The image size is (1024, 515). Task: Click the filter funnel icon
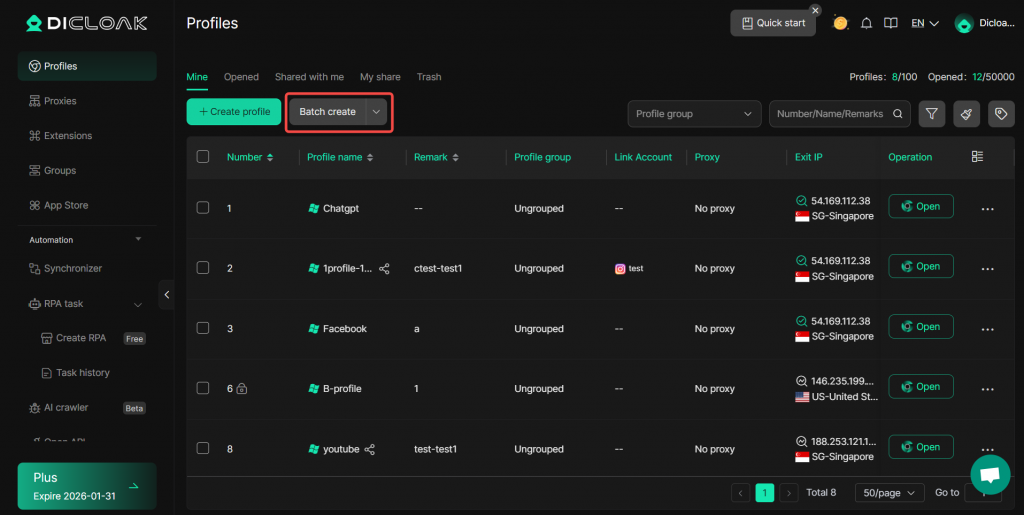click(932, 114)
